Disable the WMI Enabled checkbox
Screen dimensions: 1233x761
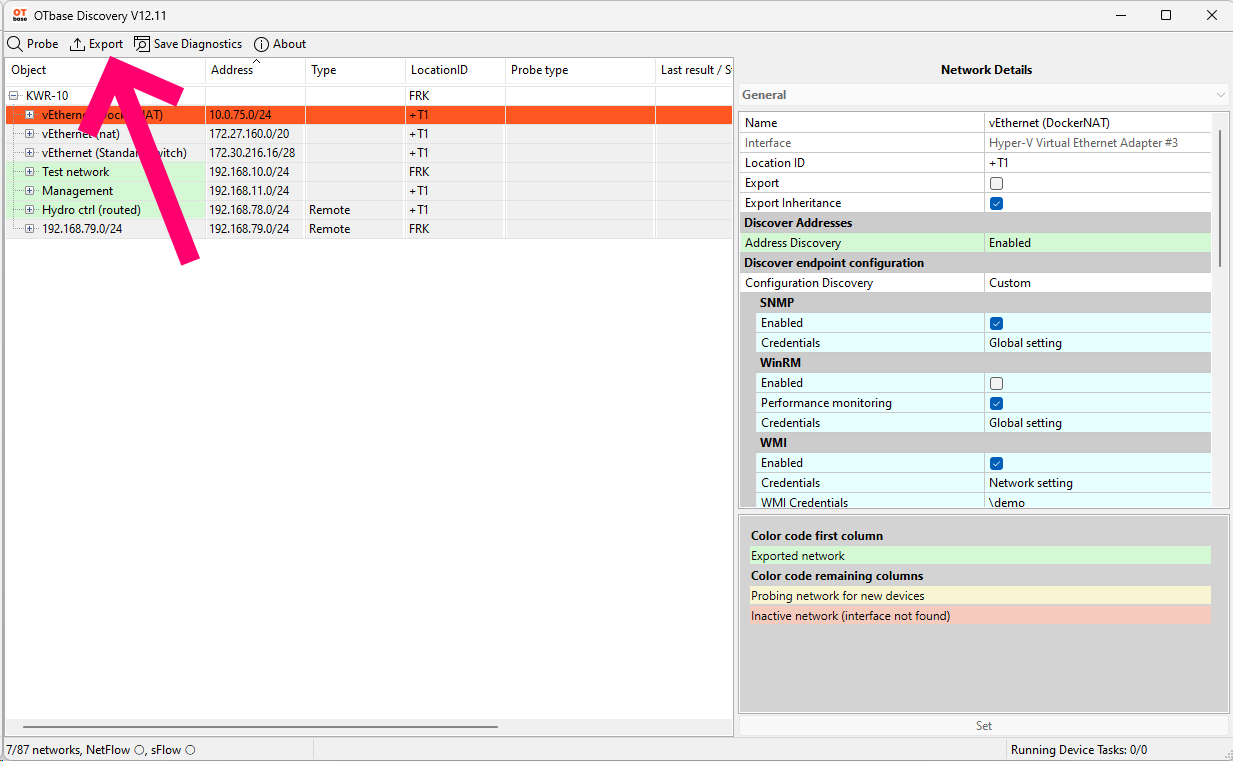tap(996, 463)
